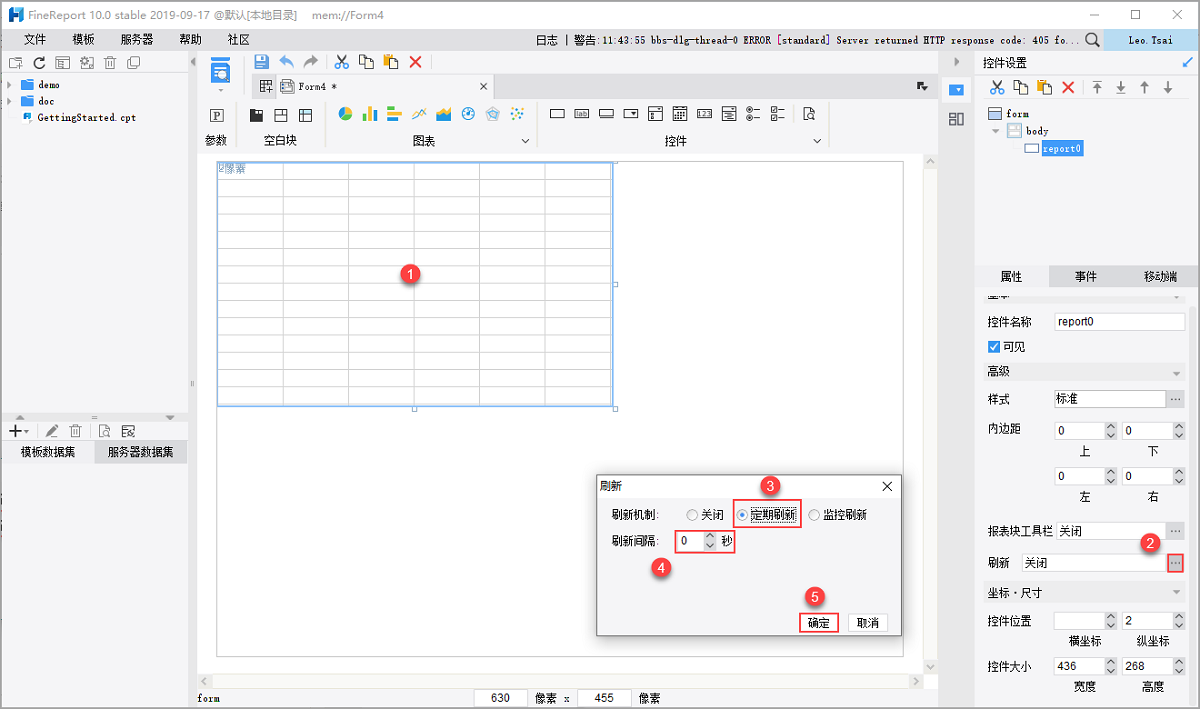This screenshot has width=1200, height=709.
Task: Collapse the body node in widget tree
Action: click(995, 131)
